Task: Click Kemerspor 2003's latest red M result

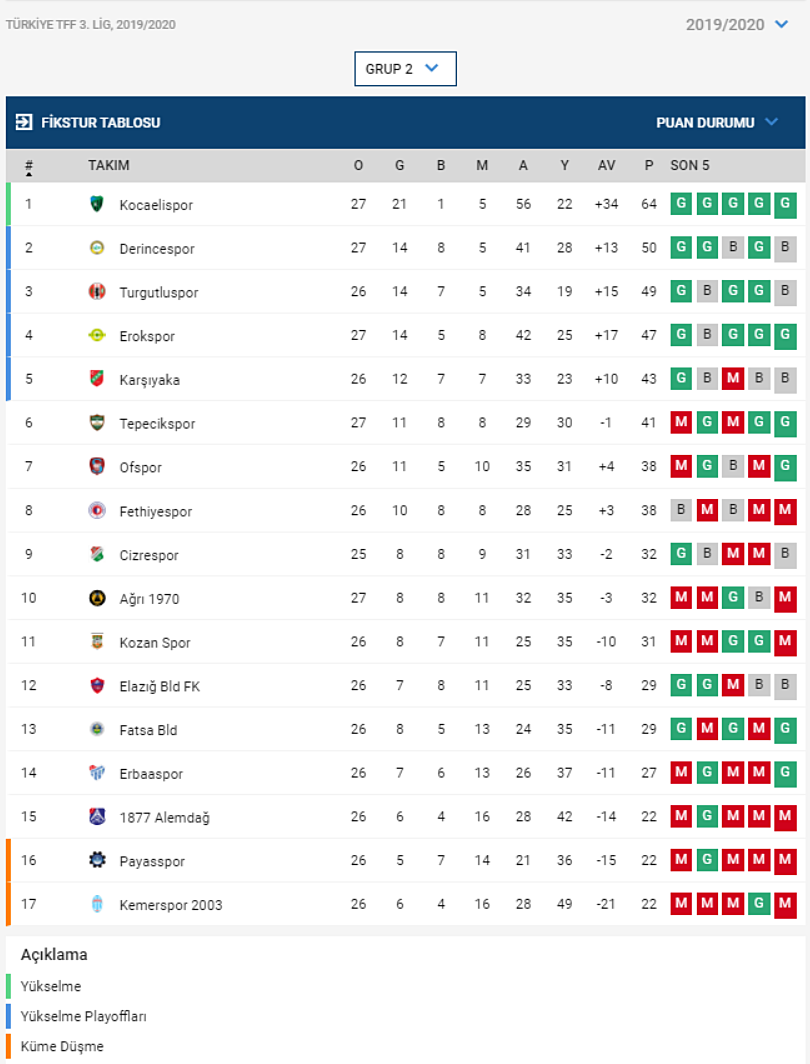Action: 785,904
